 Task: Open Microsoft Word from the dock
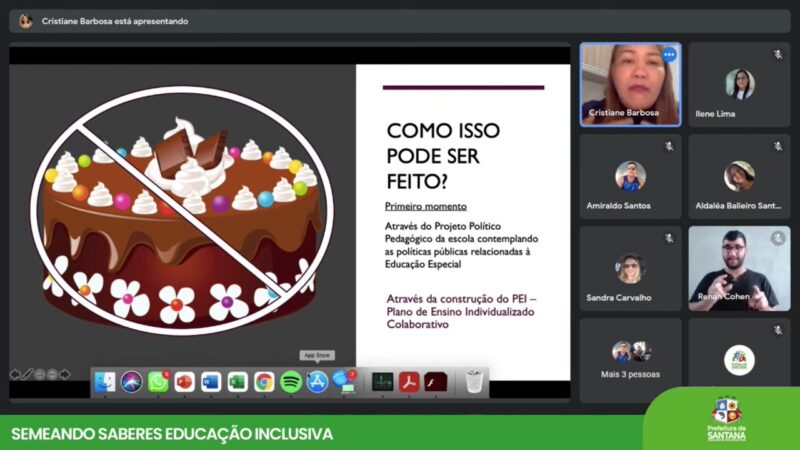[211, 382]
